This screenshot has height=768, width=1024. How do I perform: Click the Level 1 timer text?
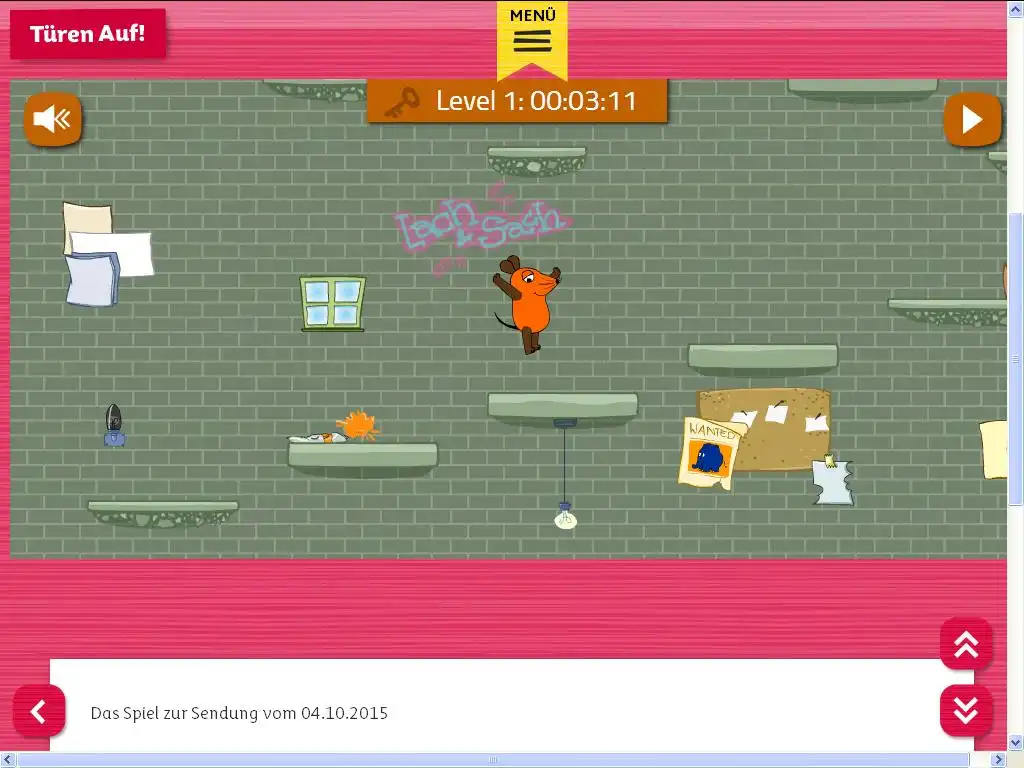(x=536, y=101)
